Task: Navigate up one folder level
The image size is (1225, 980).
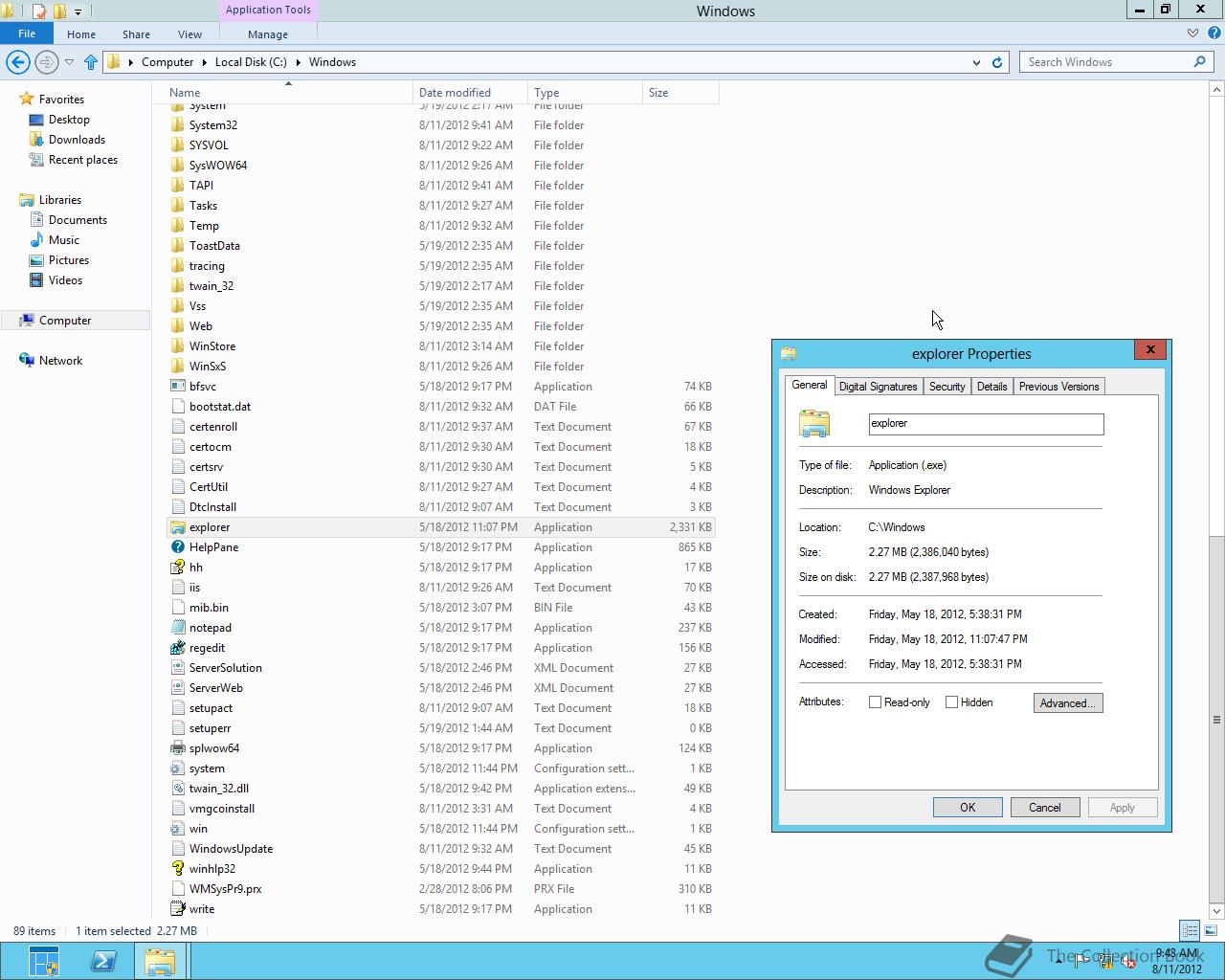Action: (91, 62)
